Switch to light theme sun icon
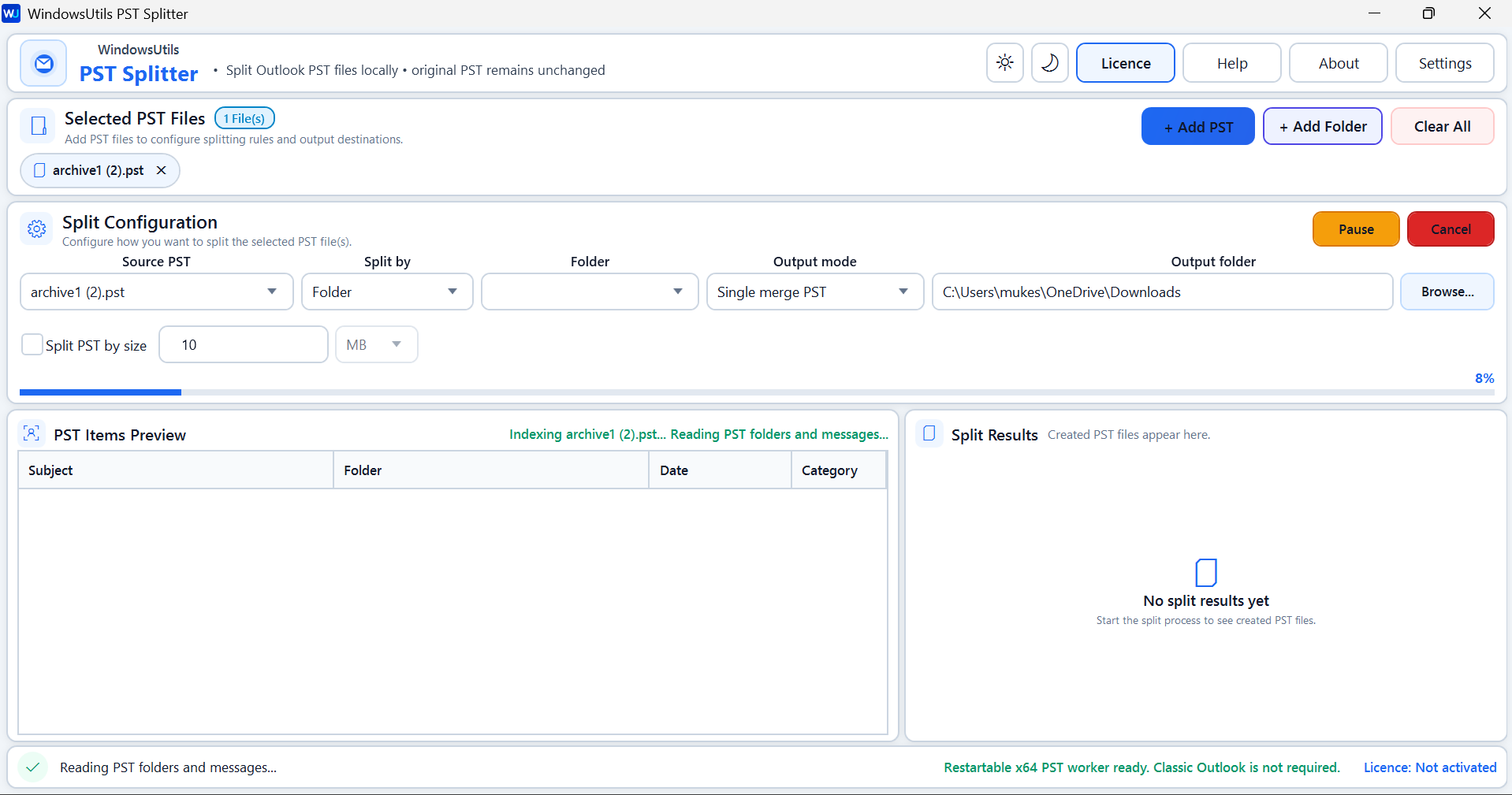Image resolution: width=1512 pixels, height=795 pixels. tap(1005, 63)
